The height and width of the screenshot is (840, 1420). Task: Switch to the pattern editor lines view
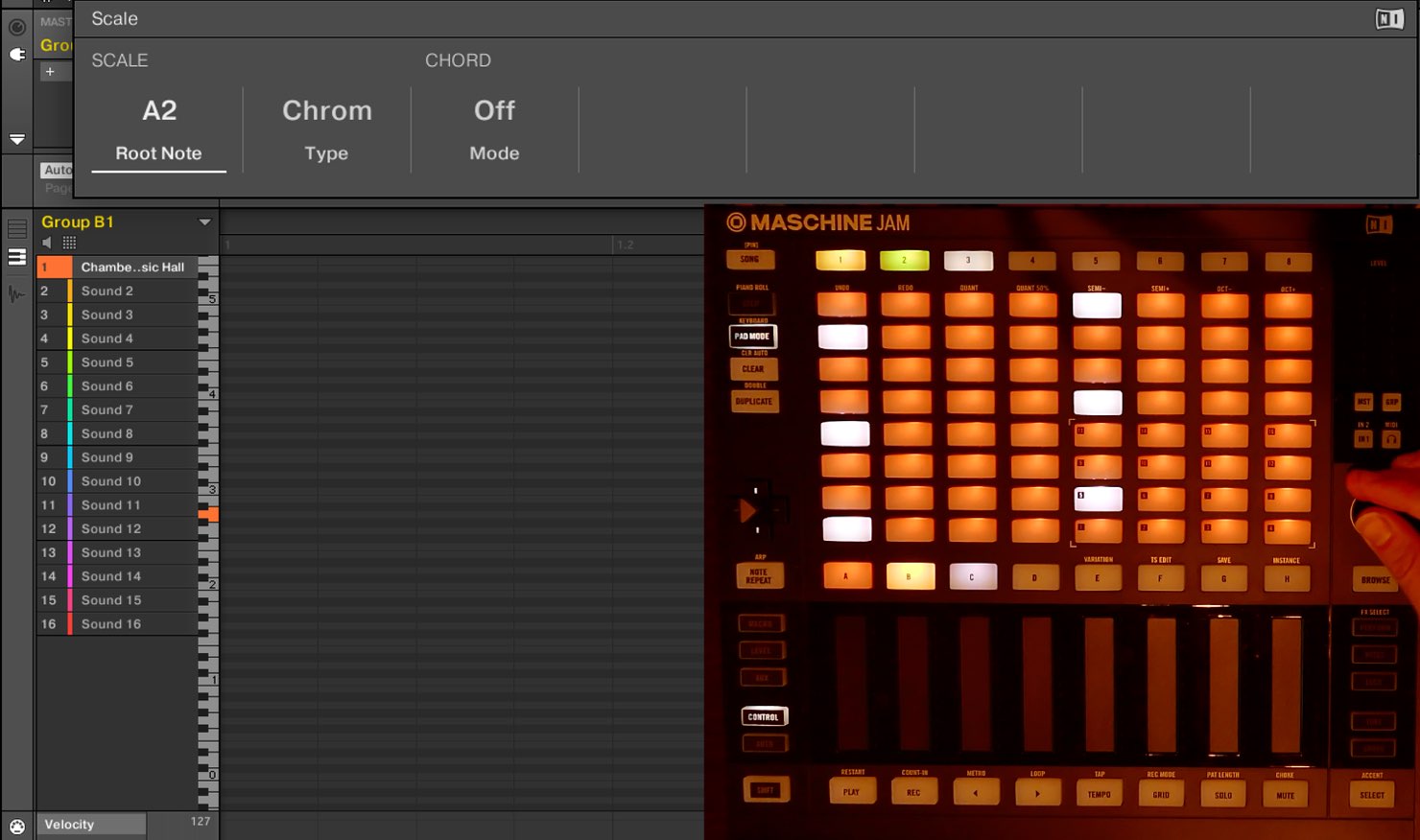point(17,229)
